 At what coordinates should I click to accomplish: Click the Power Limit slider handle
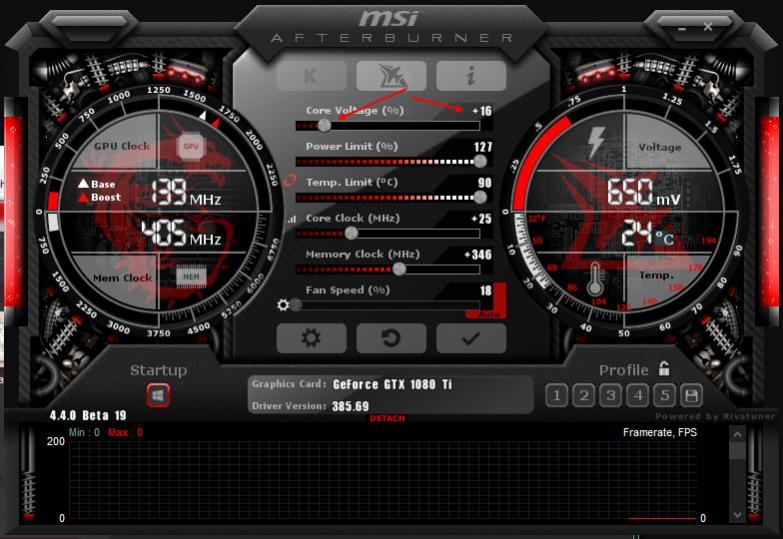[480, 161]
